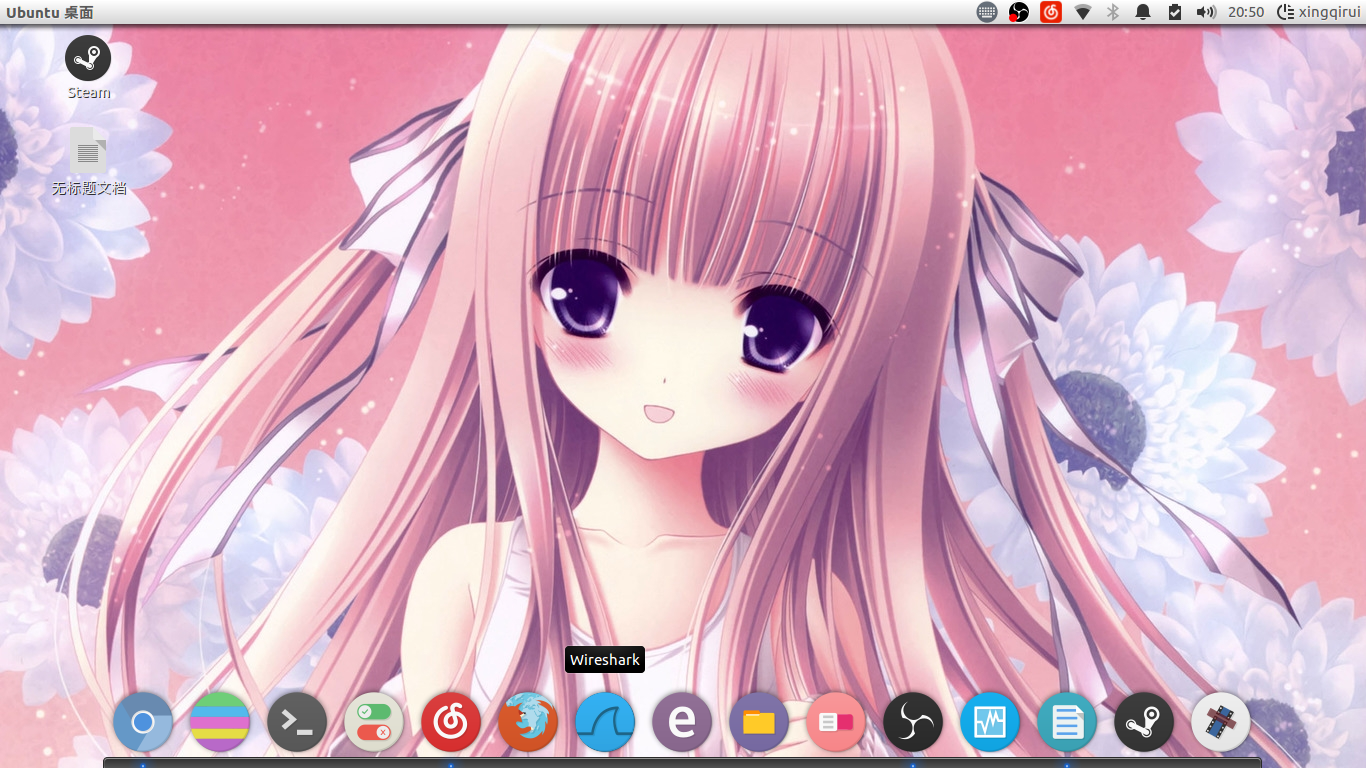The width and height of the screenshot is (1366, 768).
Task: Open the keyboard input method indicator
Action: (x=987, y=12)
